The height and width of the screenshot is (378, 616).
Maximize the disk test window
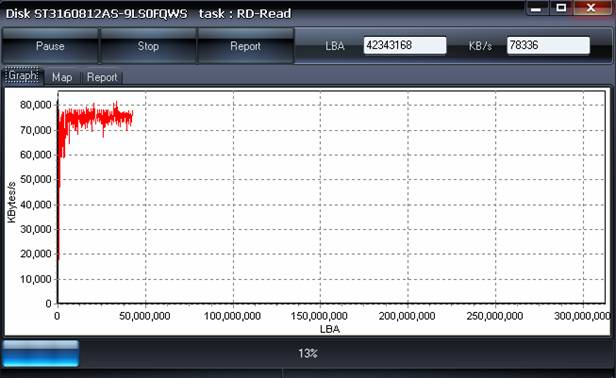click(561, 7)
